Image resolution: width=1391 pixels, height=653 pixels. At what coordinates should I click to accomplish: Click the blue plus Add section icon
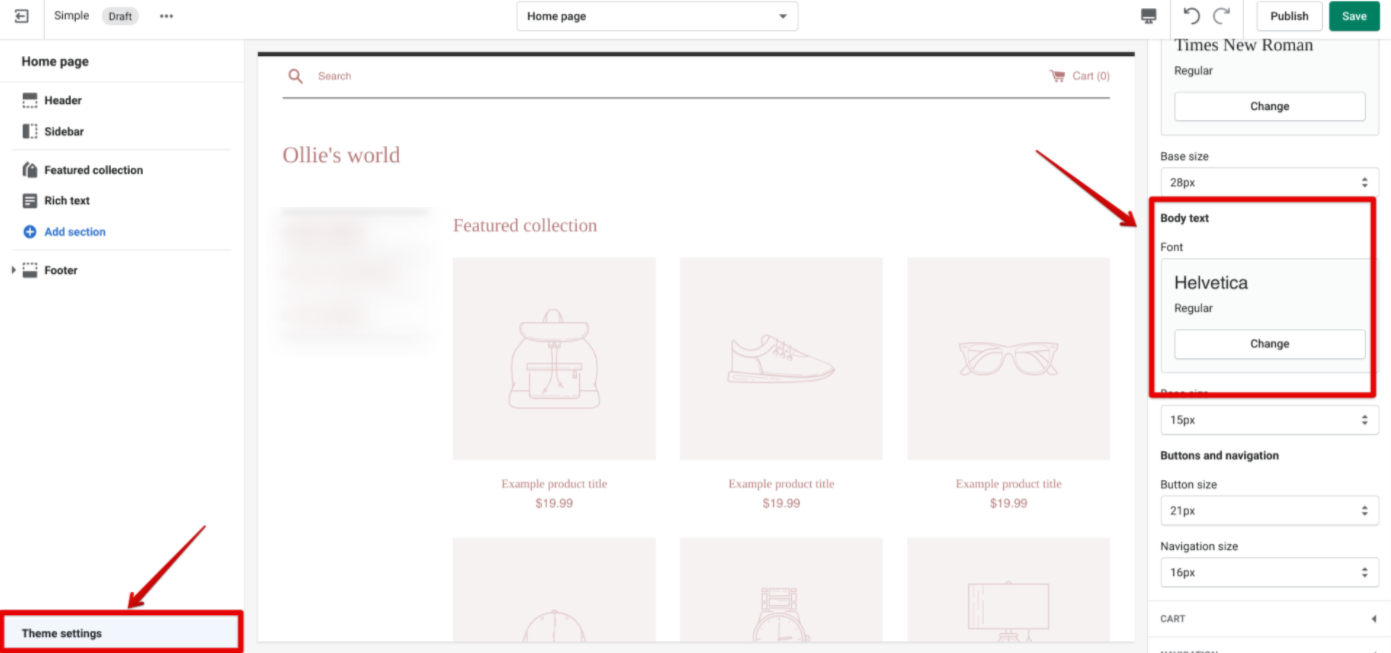coord(30,232)
